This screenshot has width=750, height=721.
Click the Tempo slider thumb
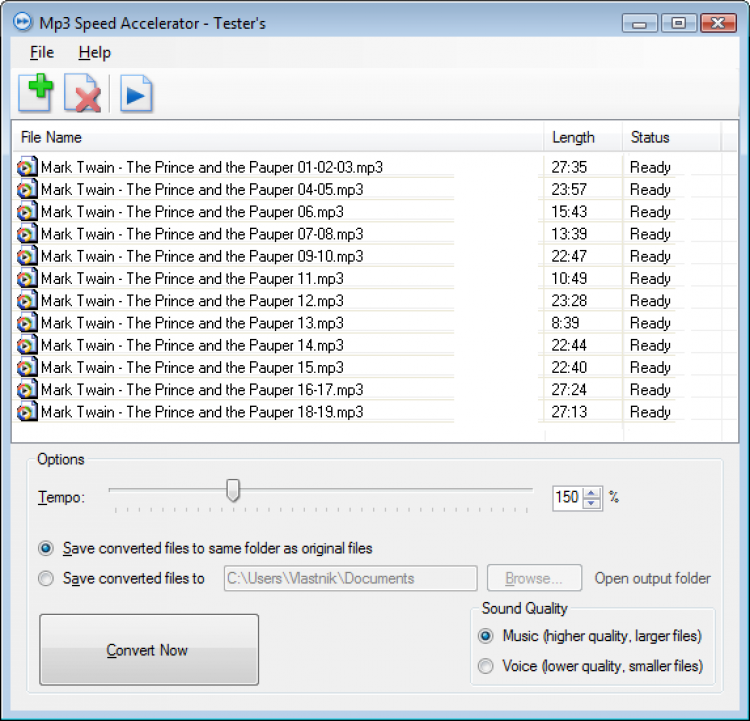pyautogui.click(x=233, y=490)
